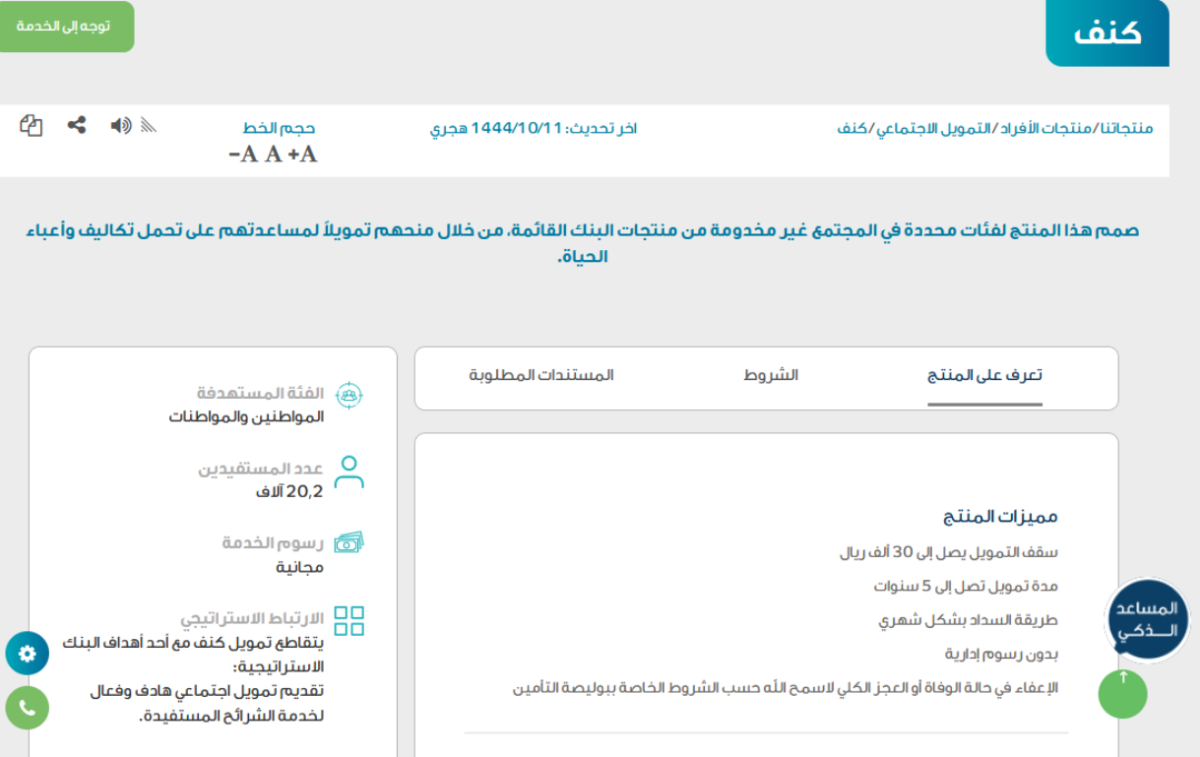Image resolution: width=1200 pixels, height=757 pixels.
Task: Open the المساعد الذكي chat assistant
Action: click(1146, 619)
